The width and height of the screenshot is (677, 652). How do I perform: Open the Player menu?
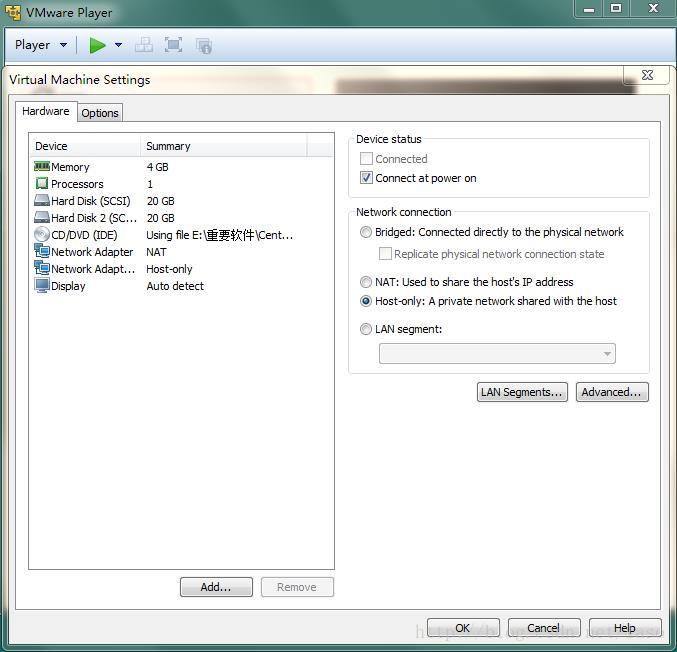pos(41,45)
